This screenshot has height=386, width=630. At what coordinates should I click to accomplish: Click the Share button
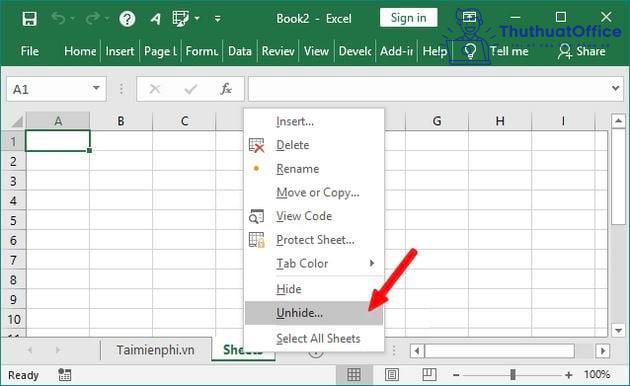(581, 51)
